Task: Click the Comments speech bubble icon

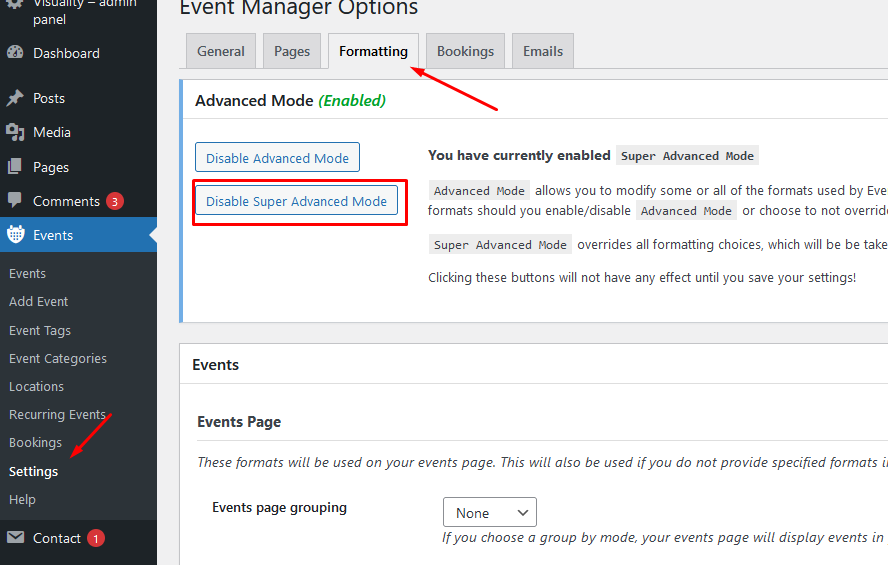Action: tap(15, 201)
